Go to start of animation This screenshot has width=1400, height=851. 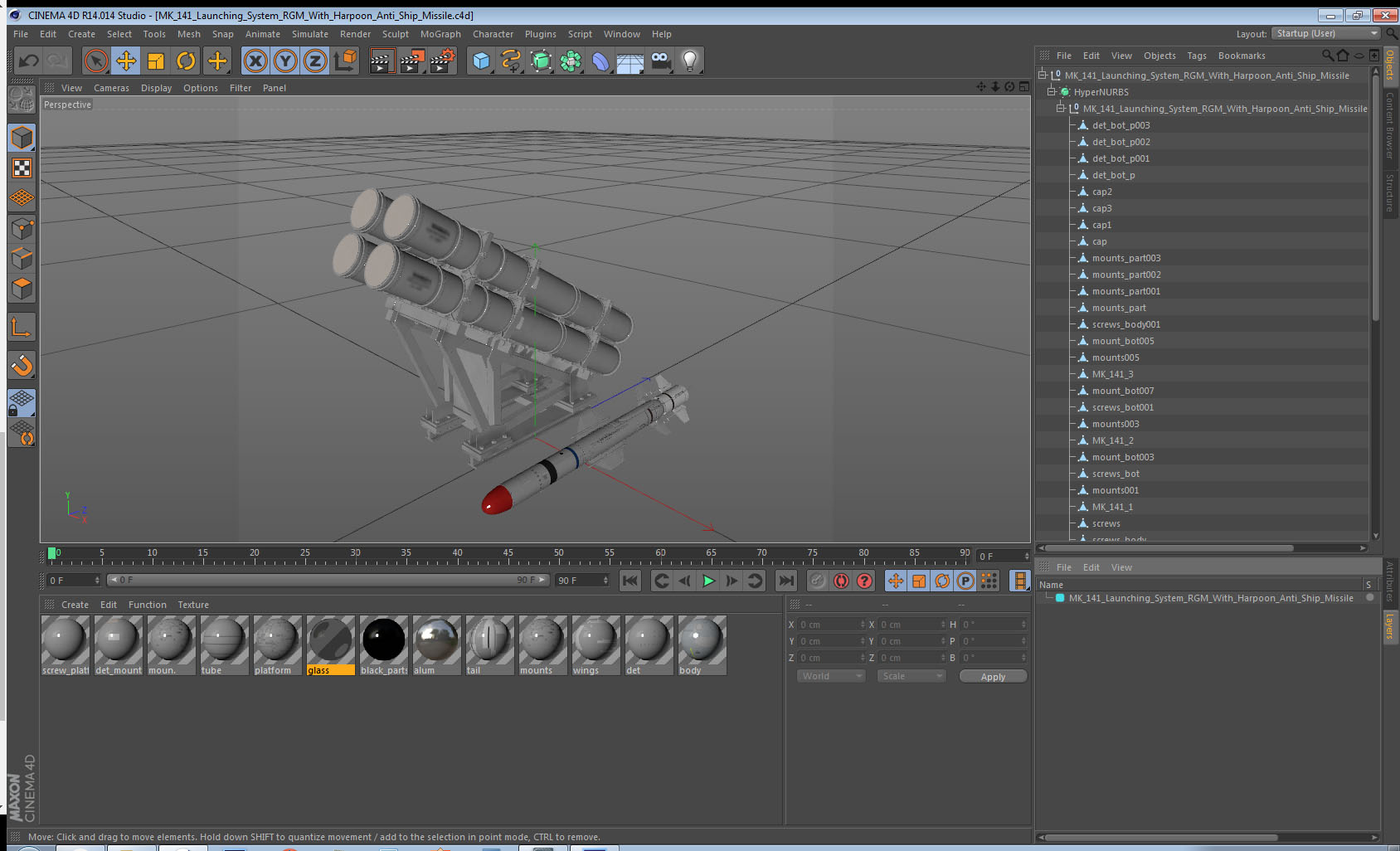pyautogui.click(x=630, y=581)
